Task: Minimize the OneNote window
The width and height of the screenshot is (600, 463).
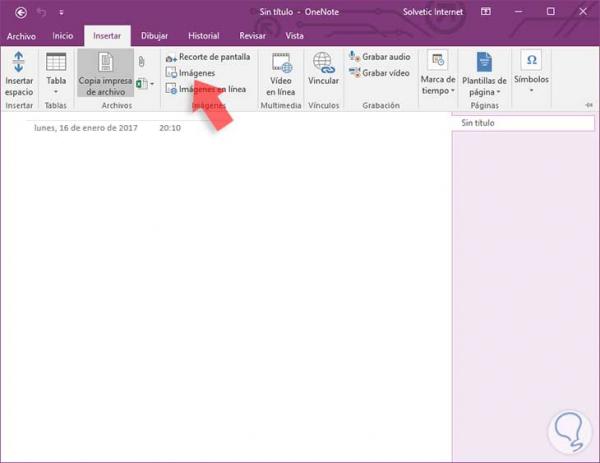Action: point(518,12)
